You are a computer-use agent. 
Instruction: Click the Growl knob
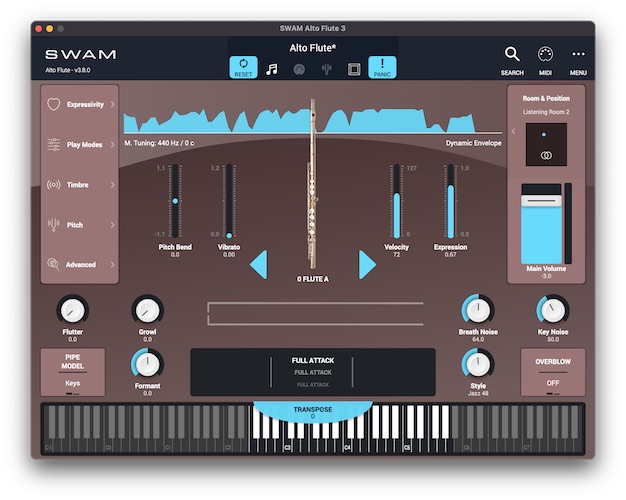pos(147,310)
